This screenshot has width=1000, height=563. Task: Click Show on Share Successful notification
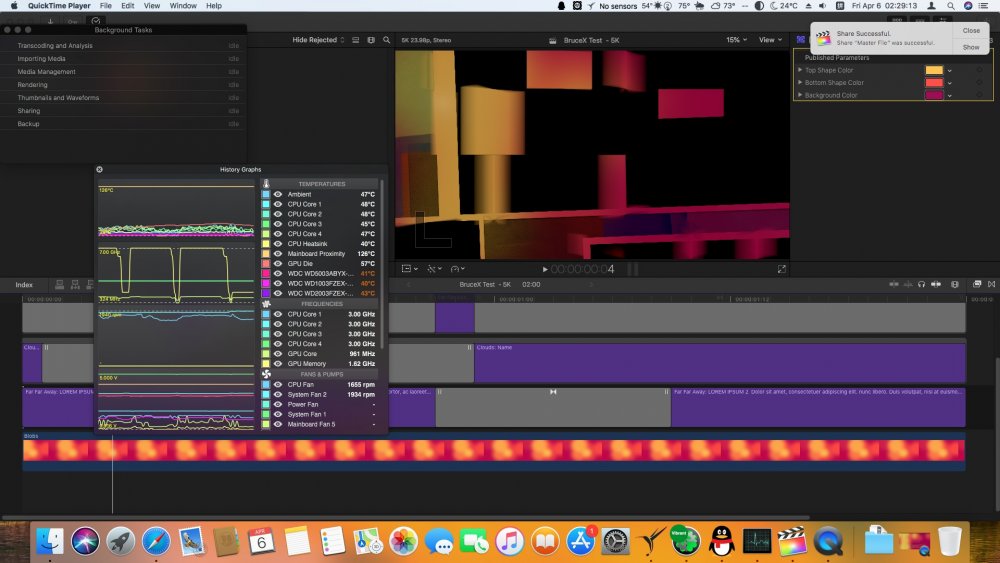[x=971, y=47]
